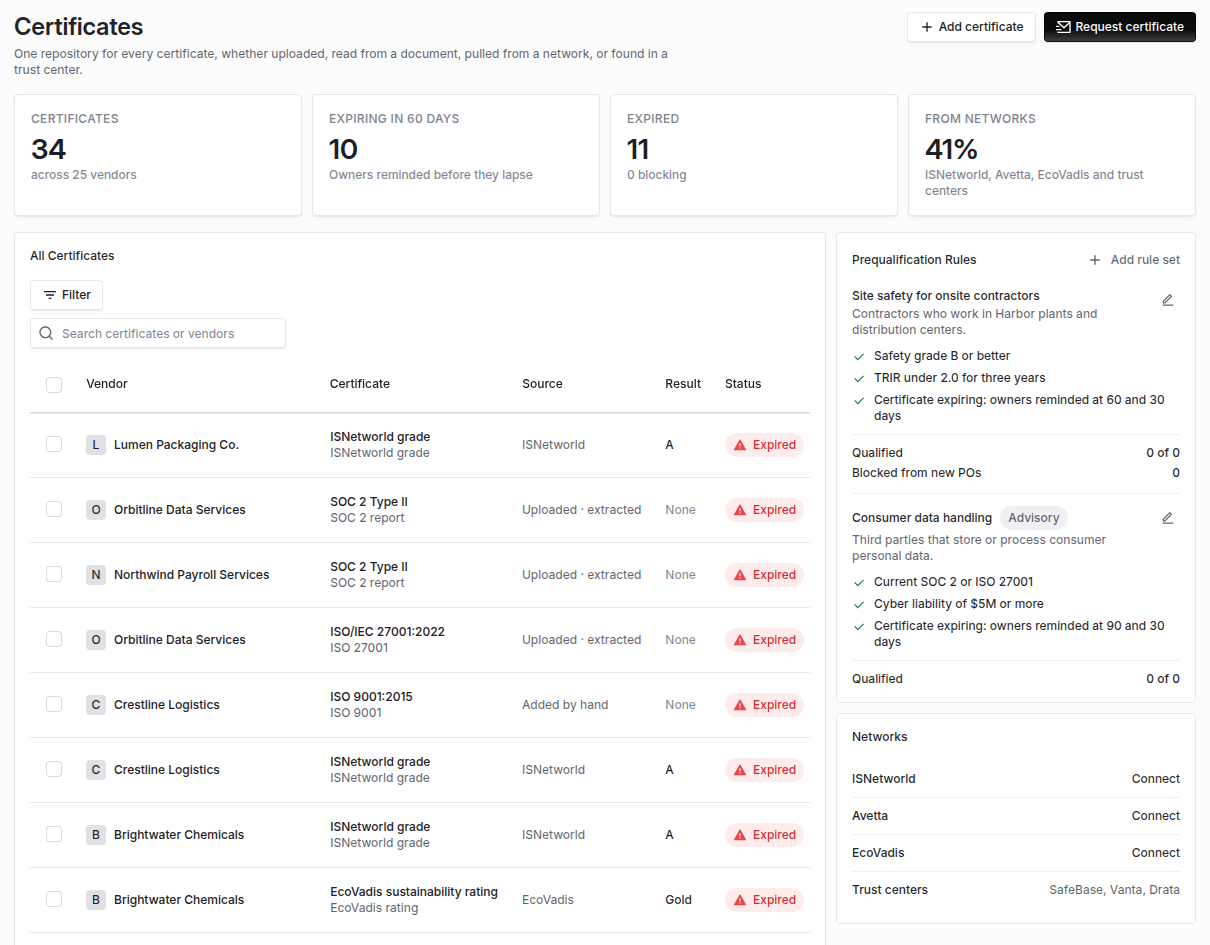The image size is (1210, 945).
Task: Tick the Brightwater EcoVadis rating row checkbox
Action: [54, 899]
